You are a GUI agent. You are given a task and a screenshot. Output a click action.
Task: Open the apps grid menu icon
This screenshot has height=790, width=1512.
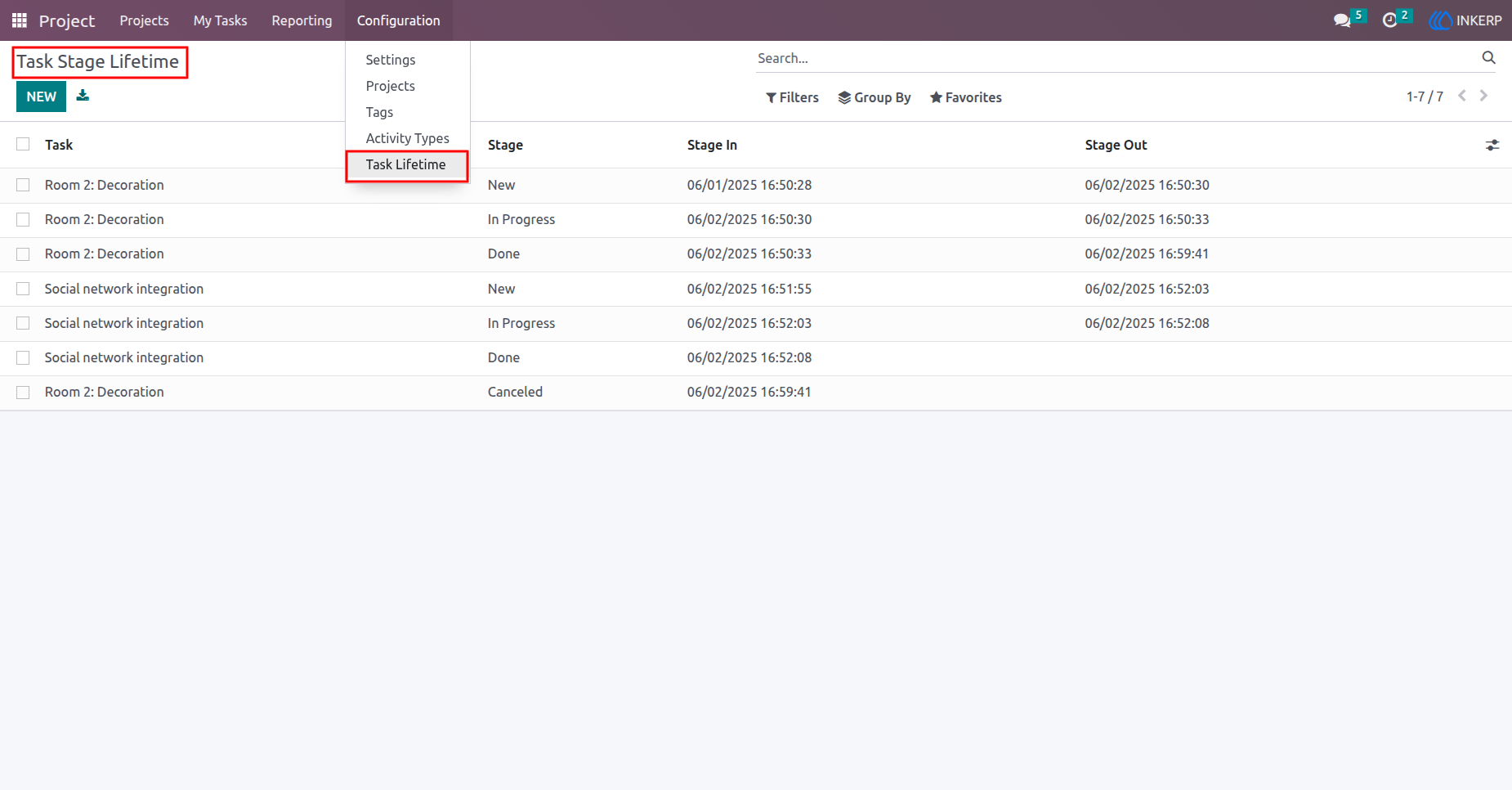20,20
